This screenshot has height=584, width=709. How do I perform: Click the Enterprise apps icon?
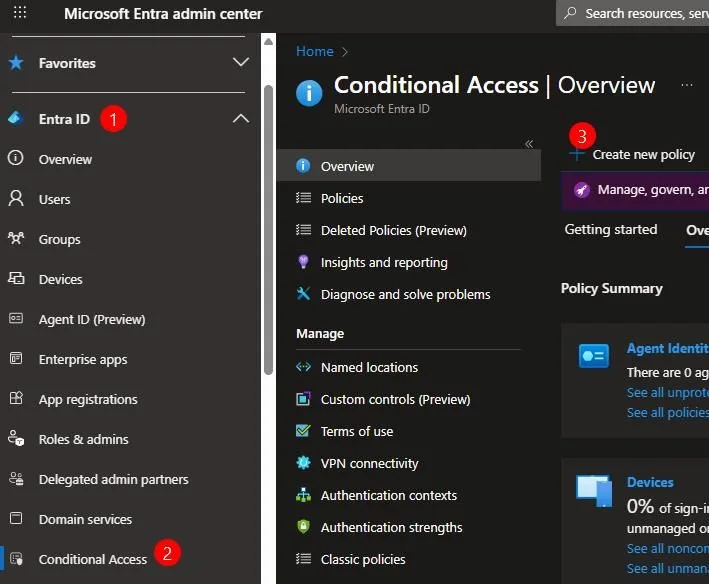coord(16,358)
